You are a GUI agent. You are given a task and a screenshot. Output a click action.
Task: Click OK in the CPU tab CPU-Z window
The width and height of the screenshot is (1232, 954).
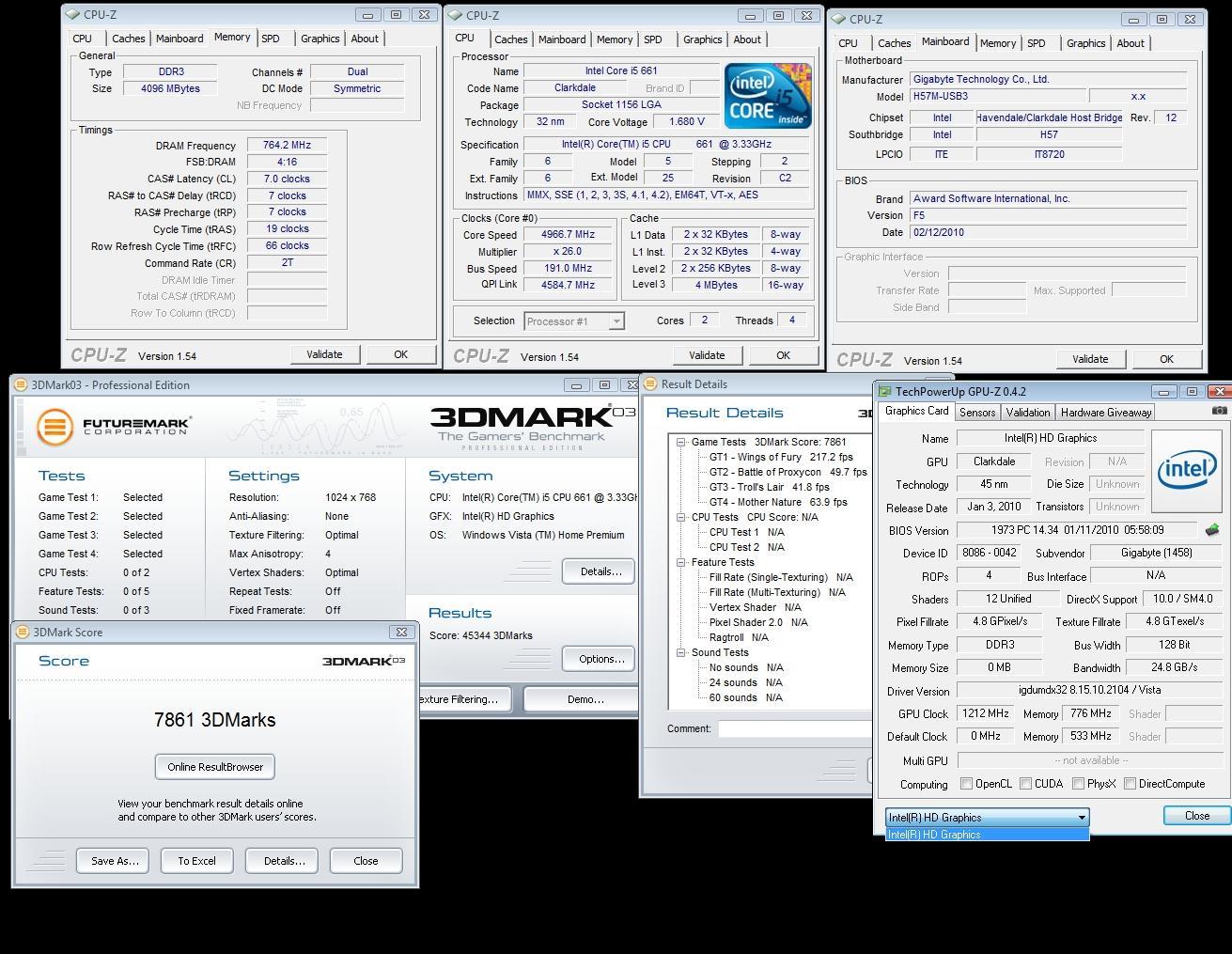pos(783,355)
